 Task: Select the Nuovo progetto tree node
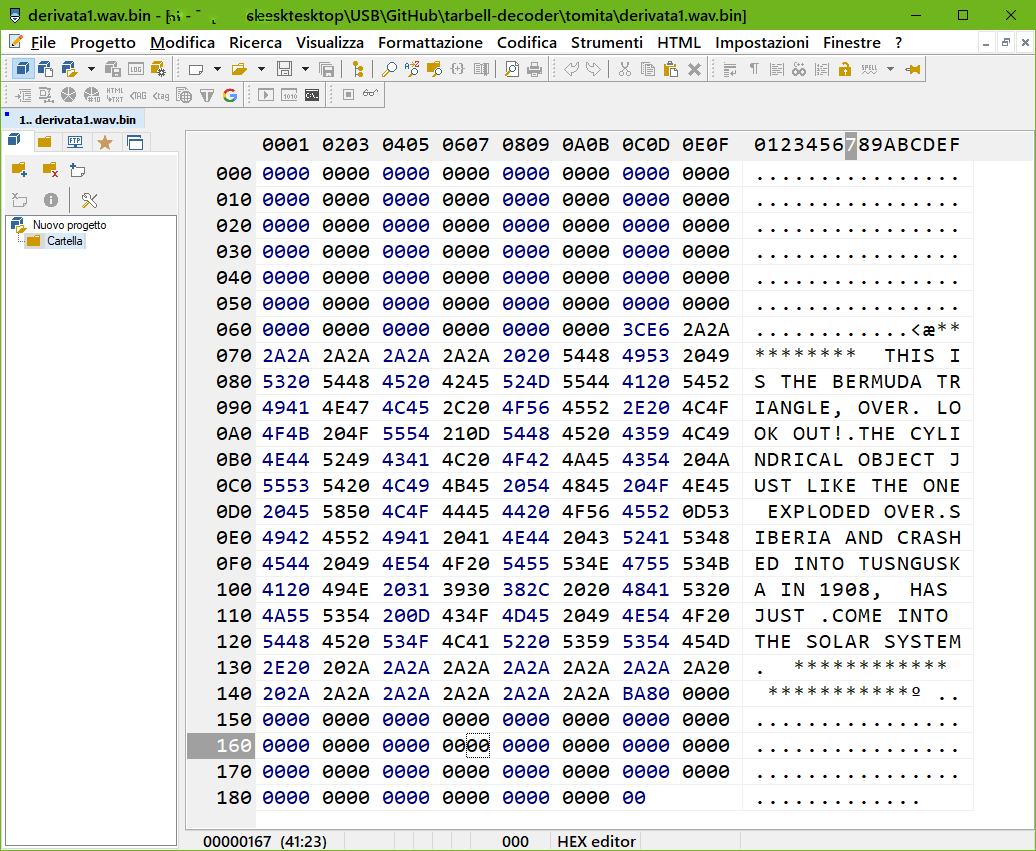(69, 225)
